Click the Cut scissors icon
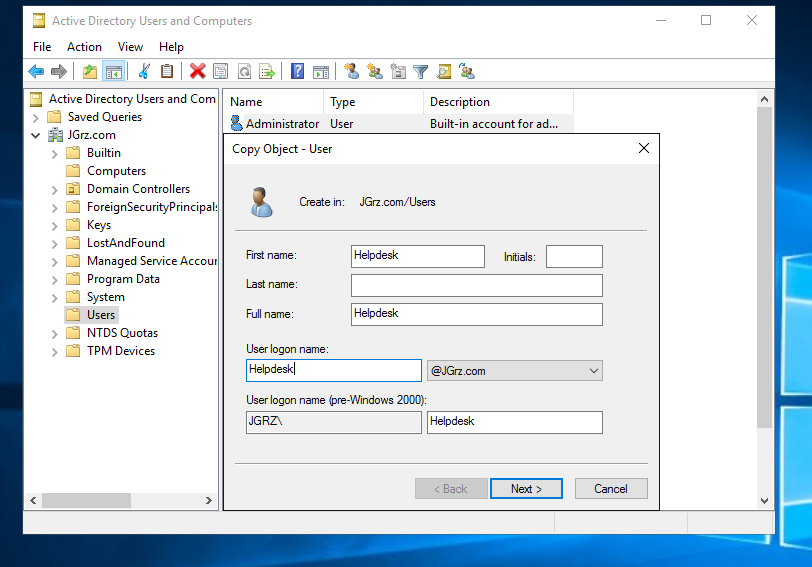The height and width of the screenshot is (567, 812). coord(144,71)
